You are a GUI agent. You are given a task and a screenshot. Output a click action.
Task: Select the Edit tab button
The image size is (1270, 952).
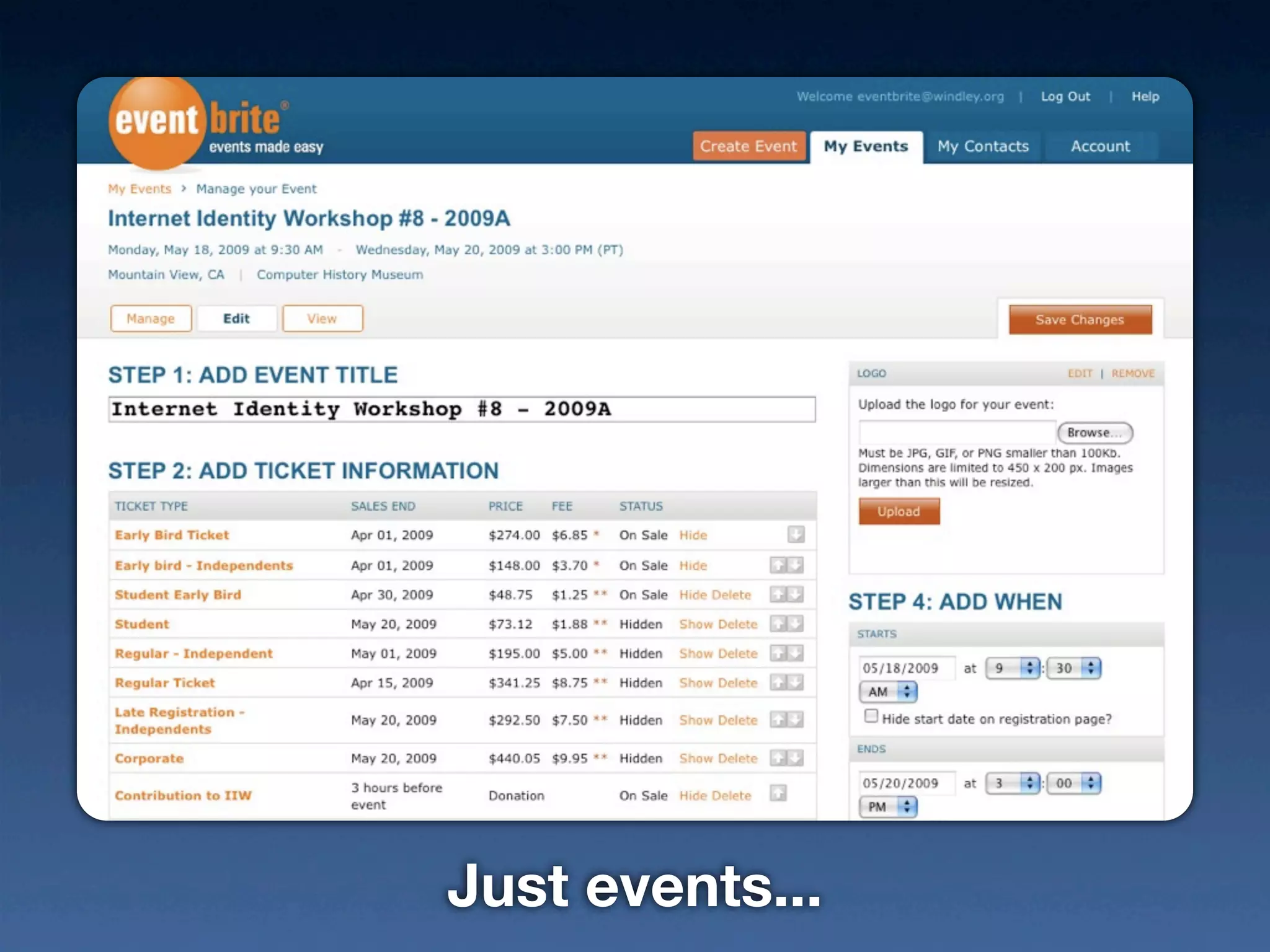click(x=236, y=319)
